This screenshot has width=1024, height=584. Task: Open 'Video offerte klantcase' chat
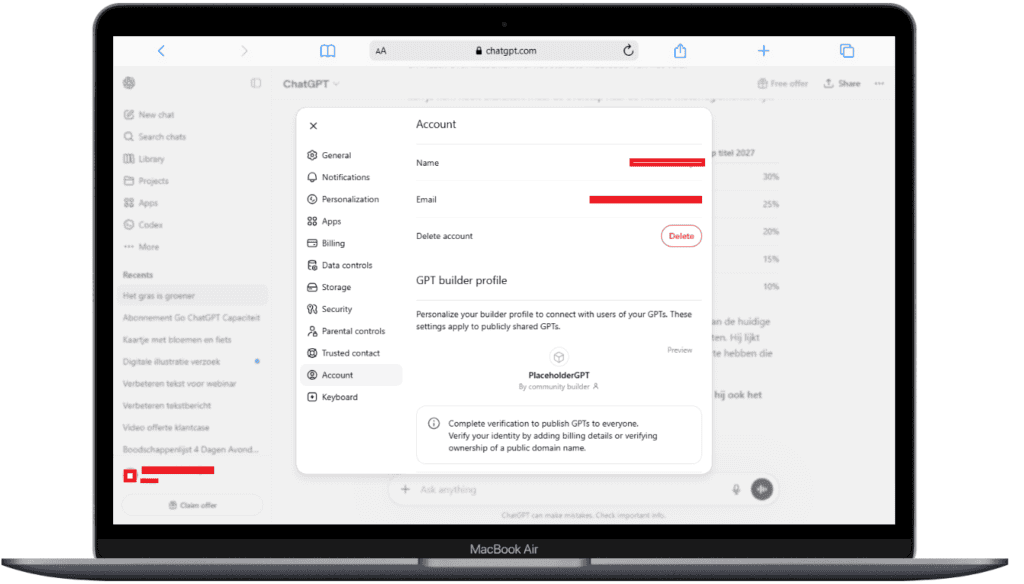[x=194, y=428]
